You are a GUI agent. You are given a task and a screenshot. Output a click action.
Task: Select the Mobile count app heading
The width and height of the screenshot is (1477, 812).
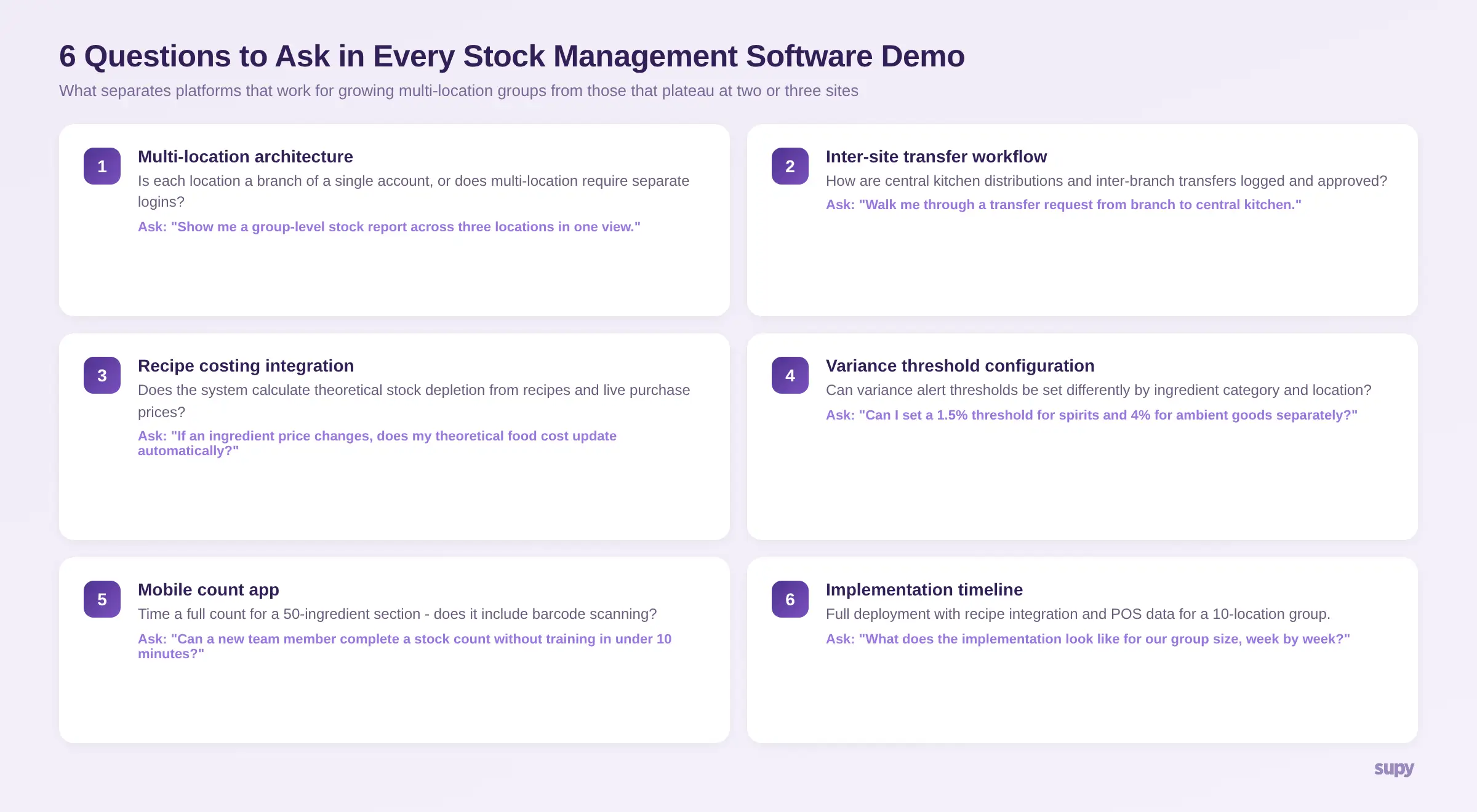tap(209, 589)
